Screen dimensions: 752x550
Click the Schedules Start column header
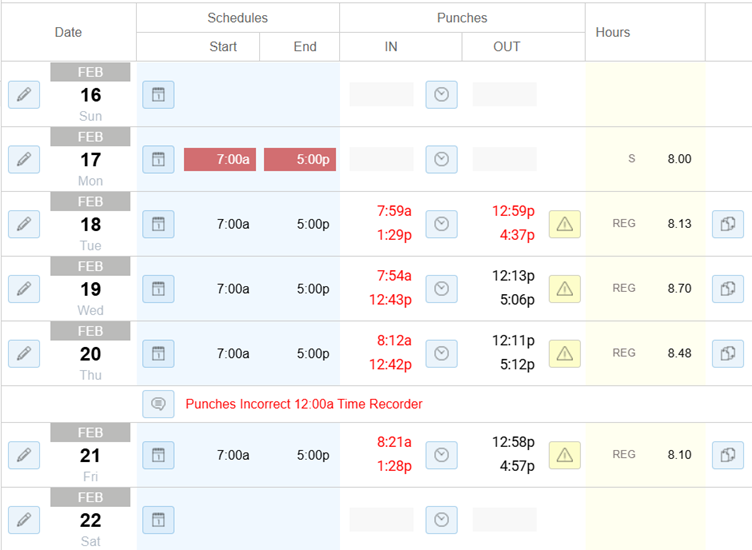[223, 47]
